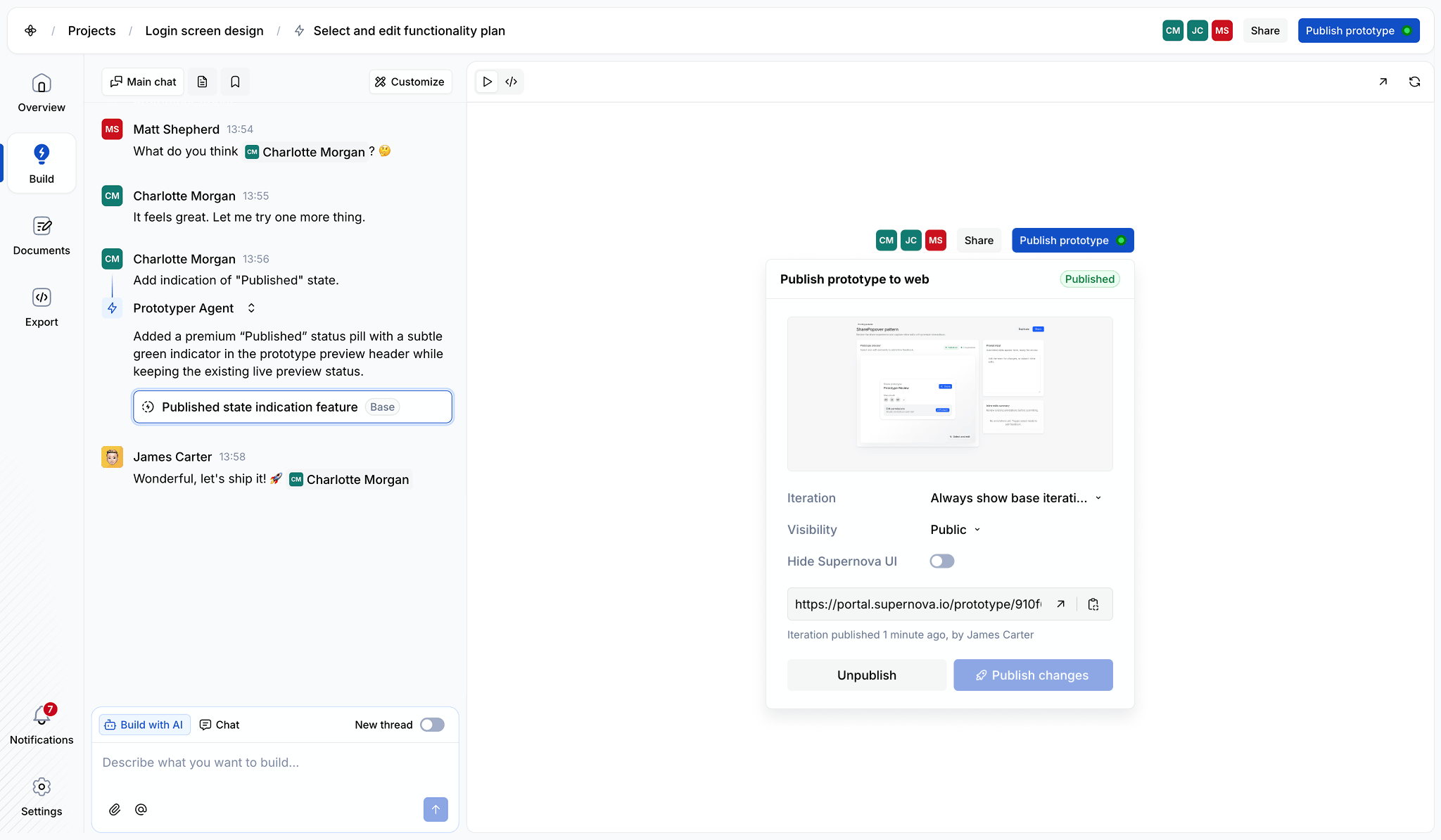Run the prototype with the play icon
Image resolution: width=1441 pixels, height=840 pixels.
488,82
